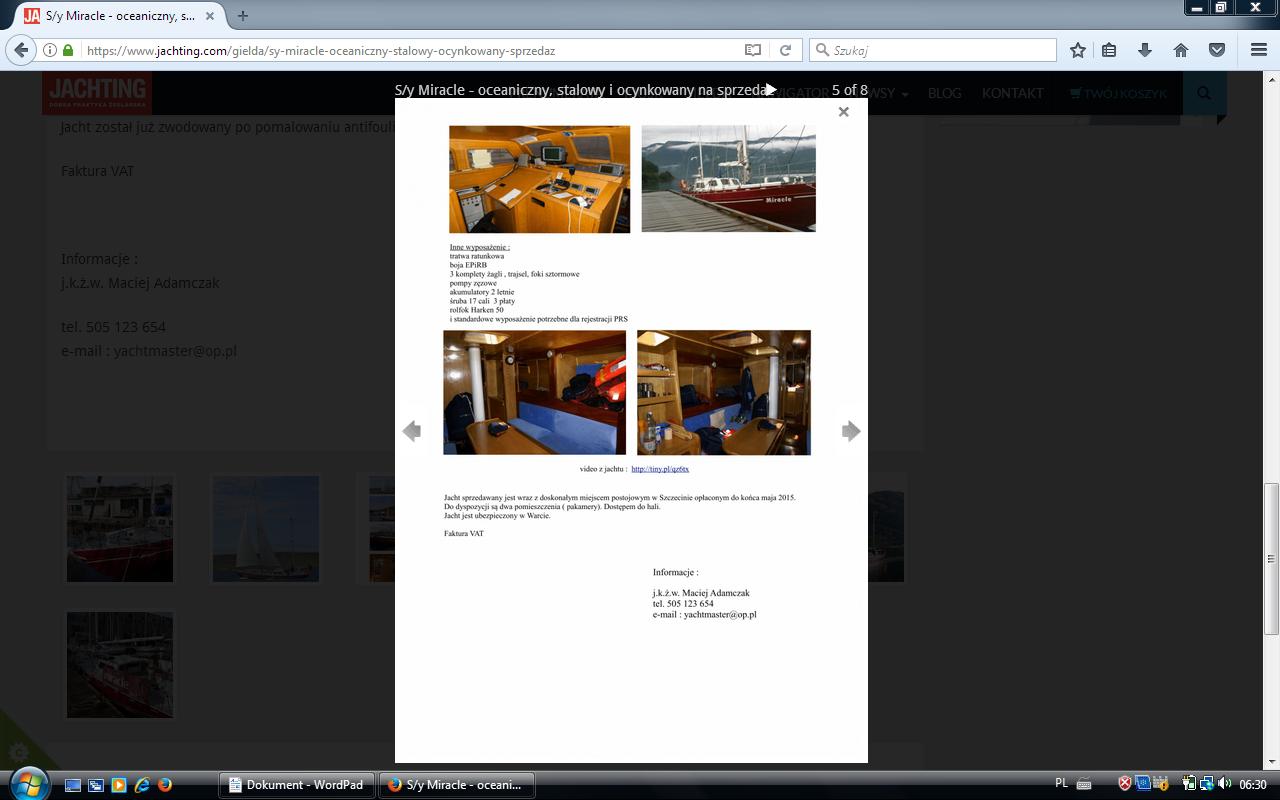Open the Downloads arrow icon
Viewport: 1280px width, 800px height.
pyautogui.click(x=1145, y=50)
